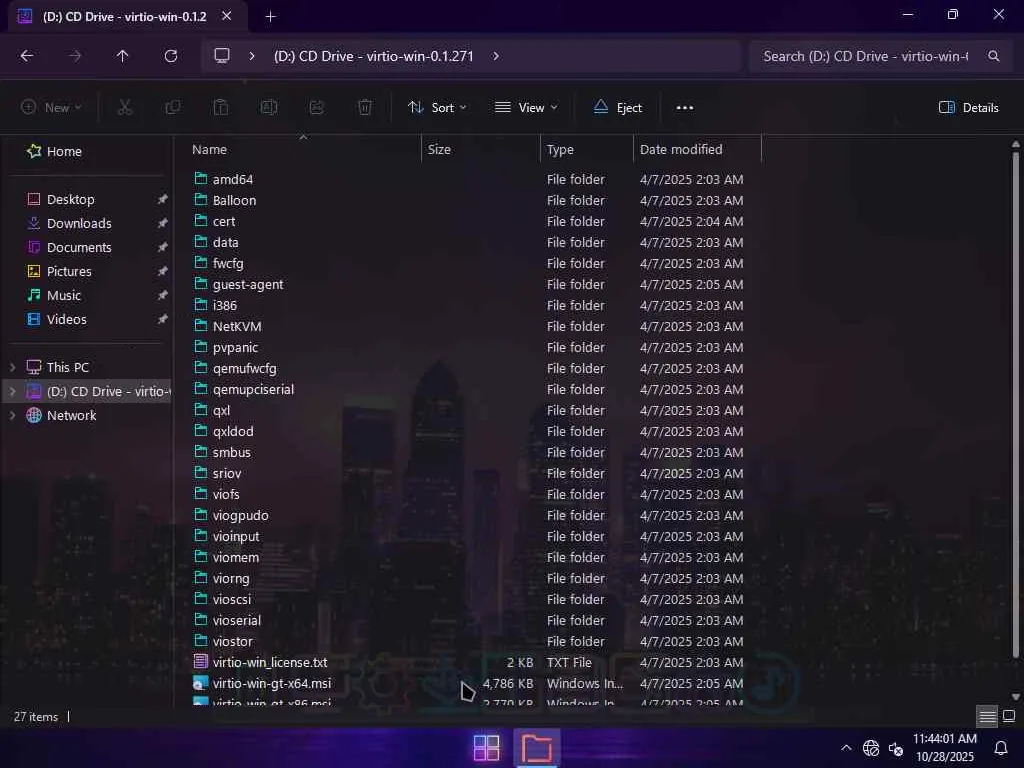The image size is (1024, 768).
Task: Expand the (D:) CD Drive tree node
Action: (x=12, y=392)
